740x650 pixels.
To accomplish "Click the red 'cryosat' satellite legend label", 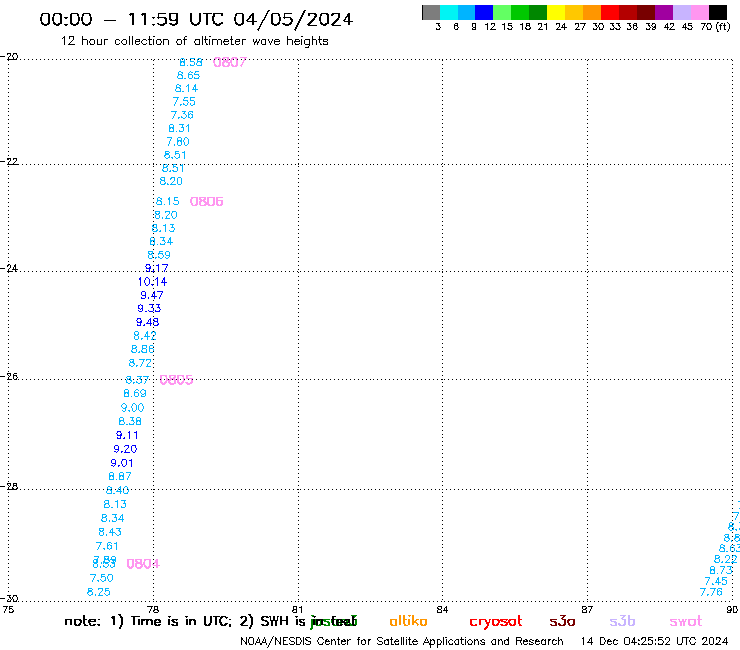I will 496,622.
